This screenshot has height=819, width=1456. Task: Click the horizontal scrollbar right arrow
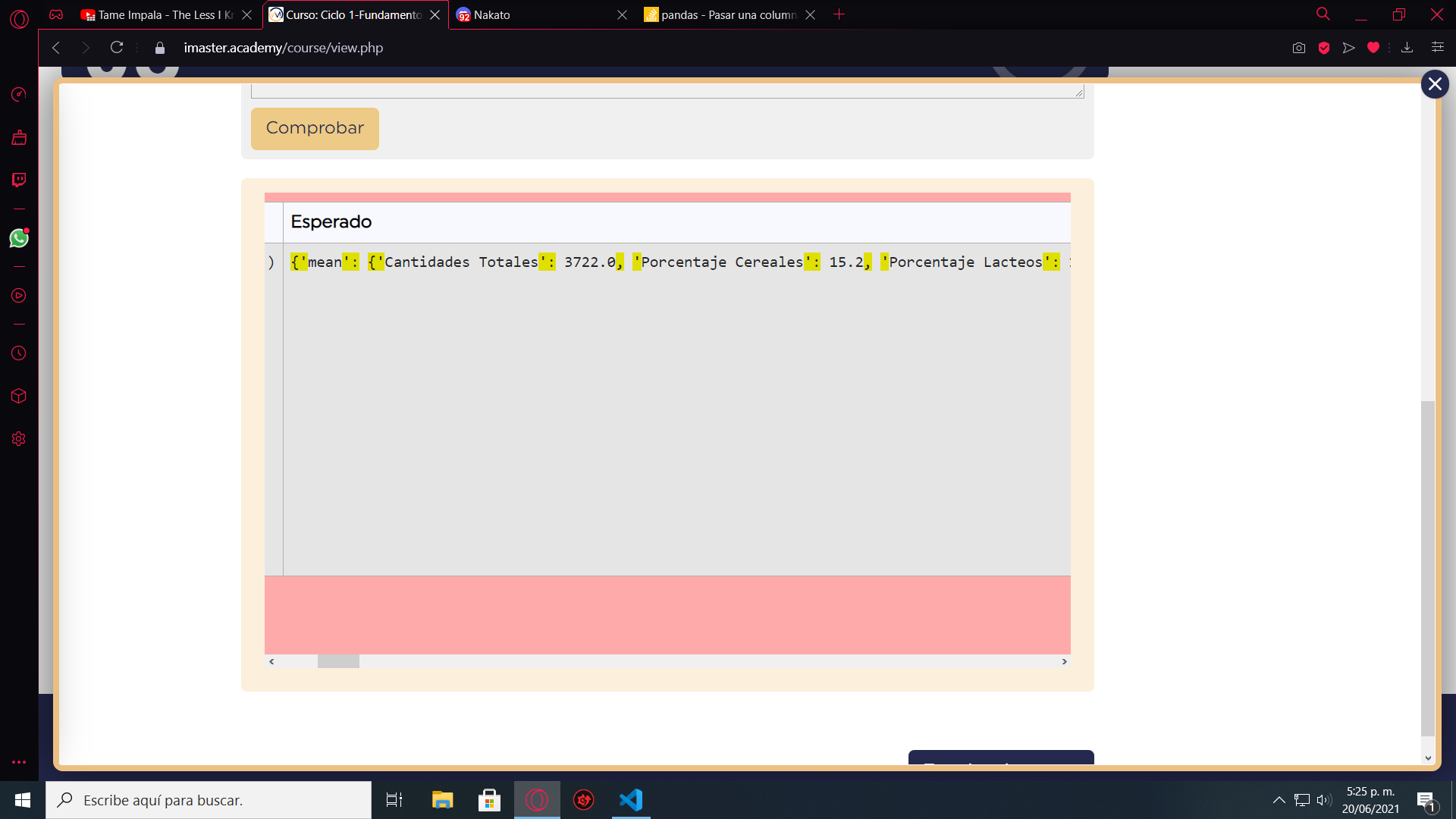point(1065,661)
